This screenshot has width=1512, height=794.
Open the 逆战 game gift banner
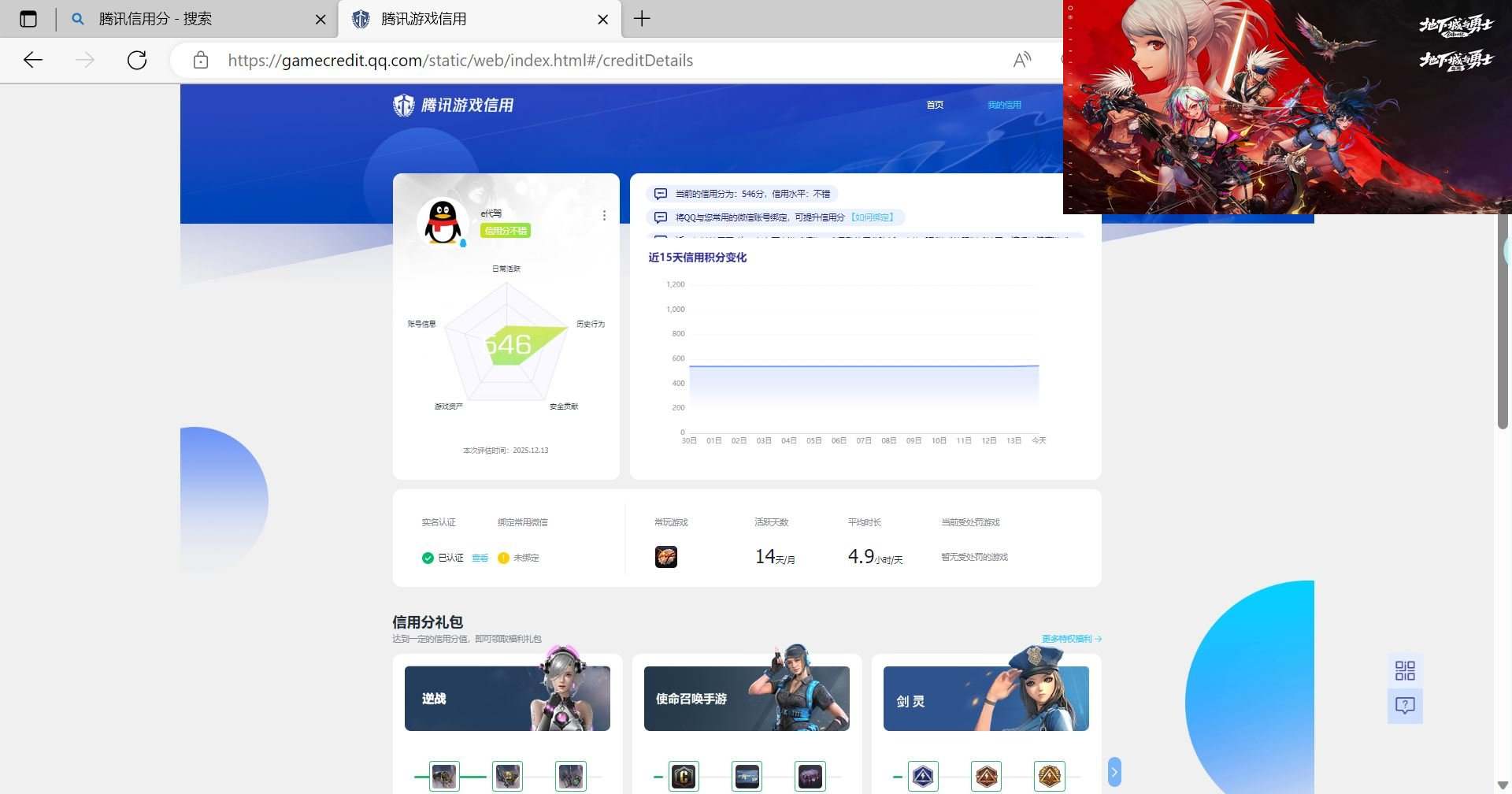[x=507, y=698]
